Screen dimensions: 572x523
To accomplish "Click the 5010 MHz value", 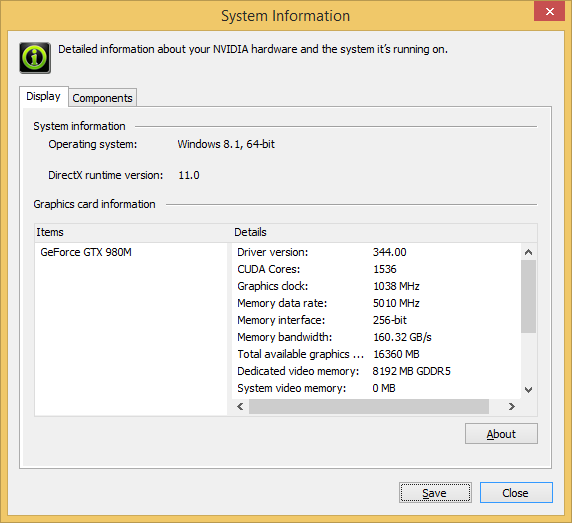I will pos(396,303).
